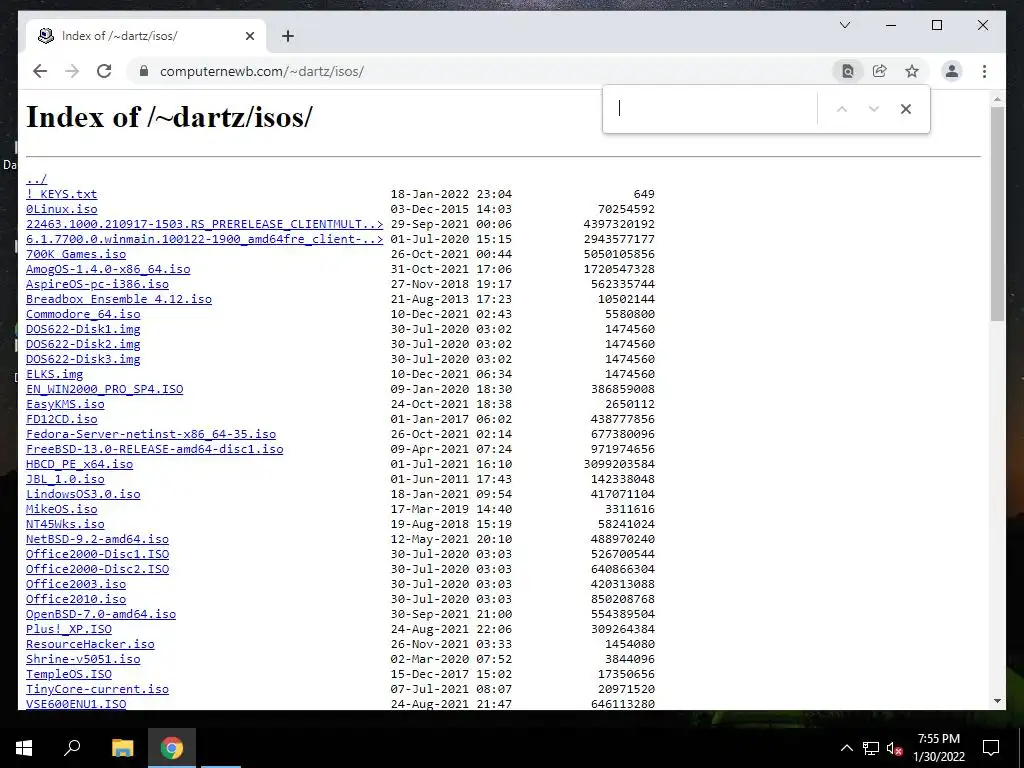The height and width of the screenshot is (768, 1024).
Task: Open the ELKS.img link
Action: coord(54,374)
